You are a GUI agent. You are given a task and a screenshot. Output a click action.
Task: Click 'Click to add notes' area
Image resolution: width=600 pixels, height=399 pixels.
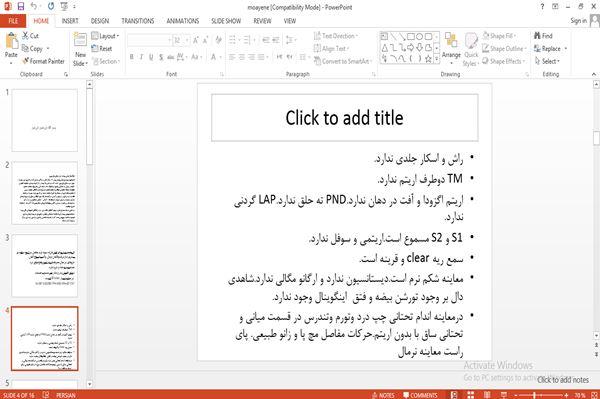(x=562, y=380)
